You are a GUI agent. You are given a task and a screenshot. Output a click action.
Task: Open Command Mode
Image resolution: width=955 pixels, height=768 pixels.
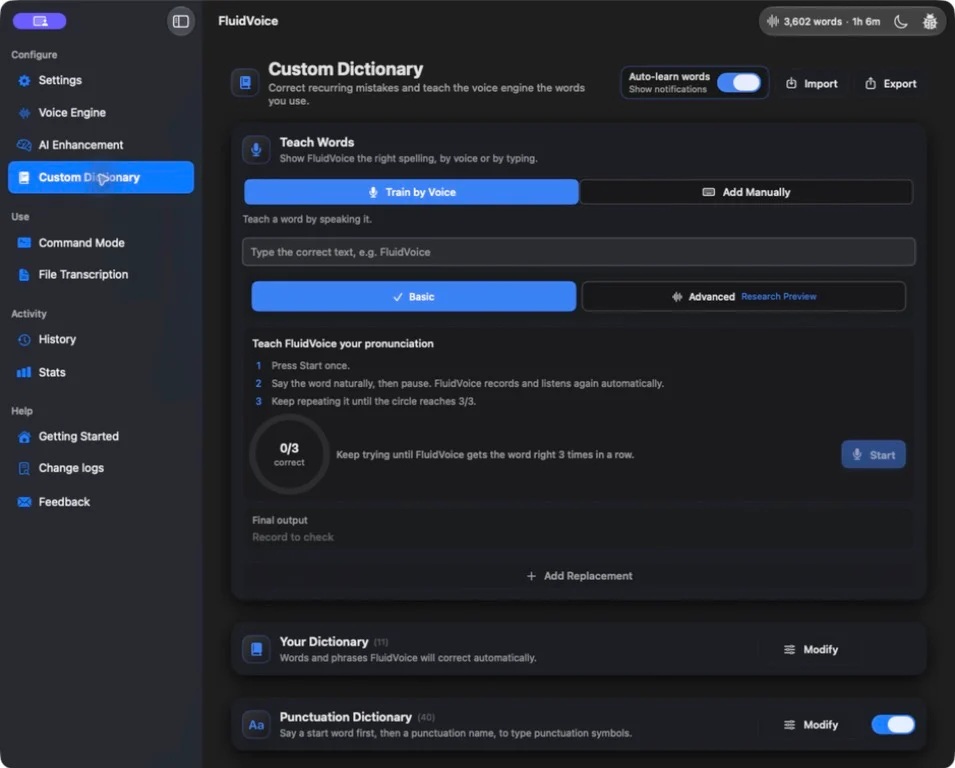pyautogui.click(x=101, y=242)
